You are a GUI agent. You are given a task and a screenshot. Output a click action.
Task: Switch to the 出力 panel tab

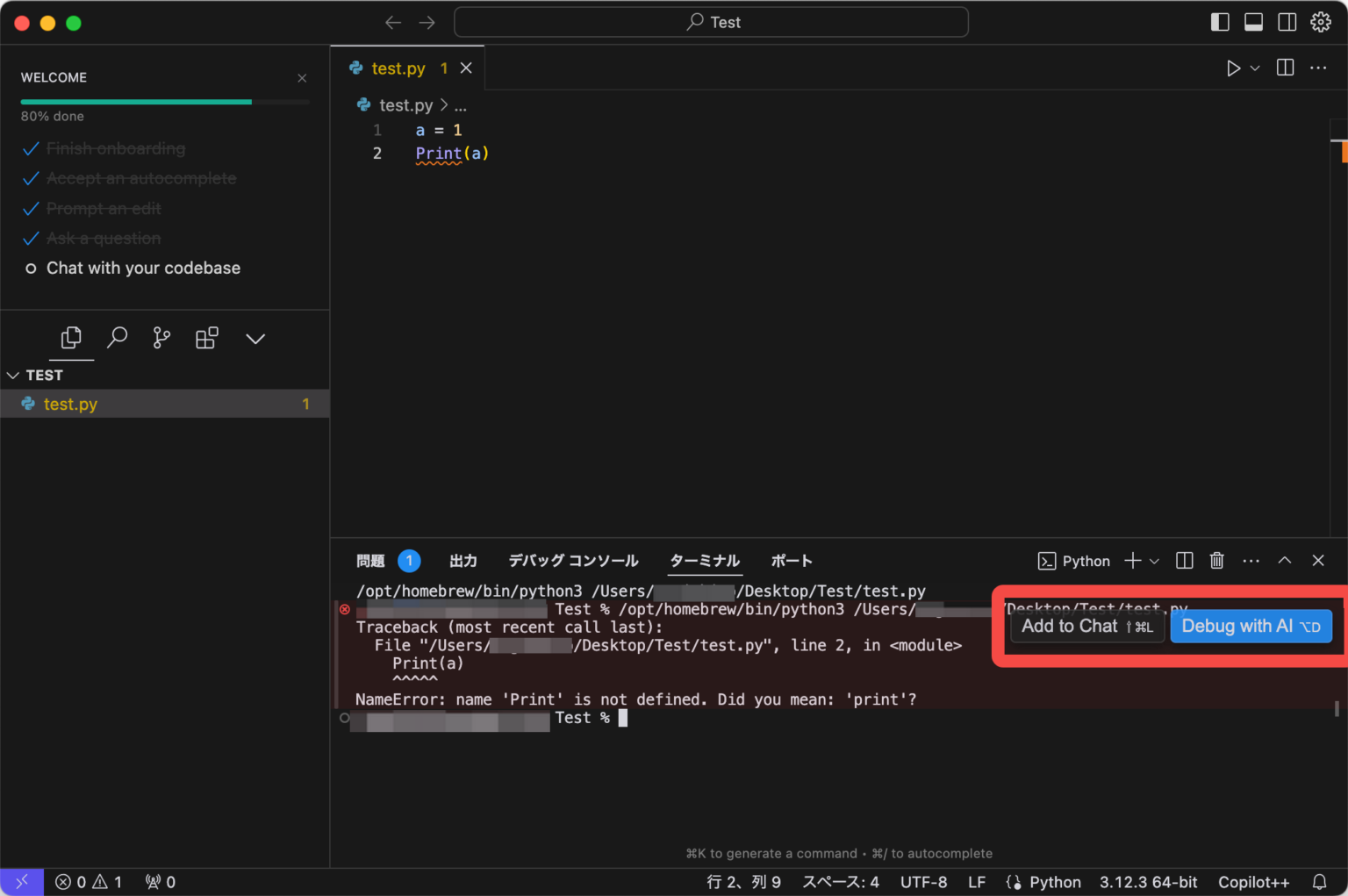coord(463,560)
